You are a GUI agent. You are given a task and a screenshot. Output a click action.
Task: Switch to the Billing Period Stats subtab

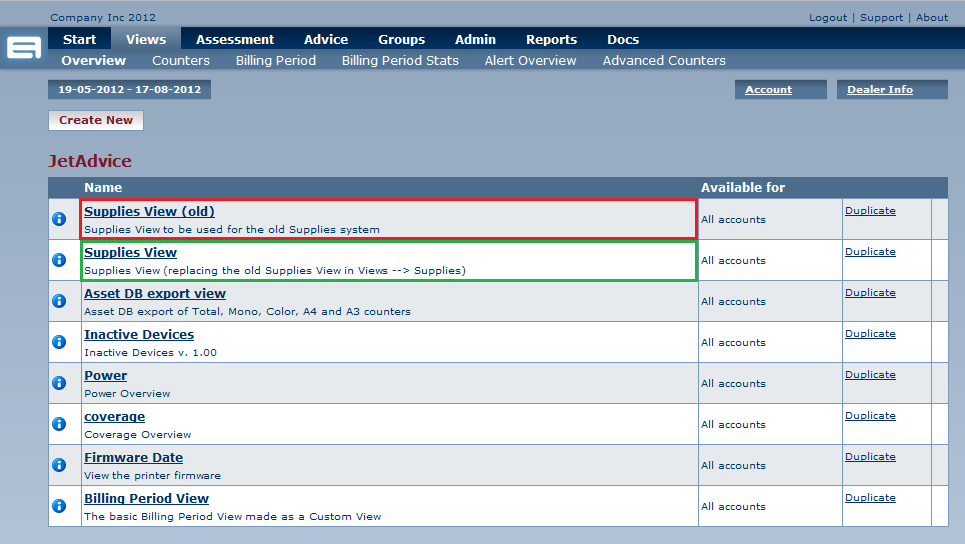click(400, 61)
